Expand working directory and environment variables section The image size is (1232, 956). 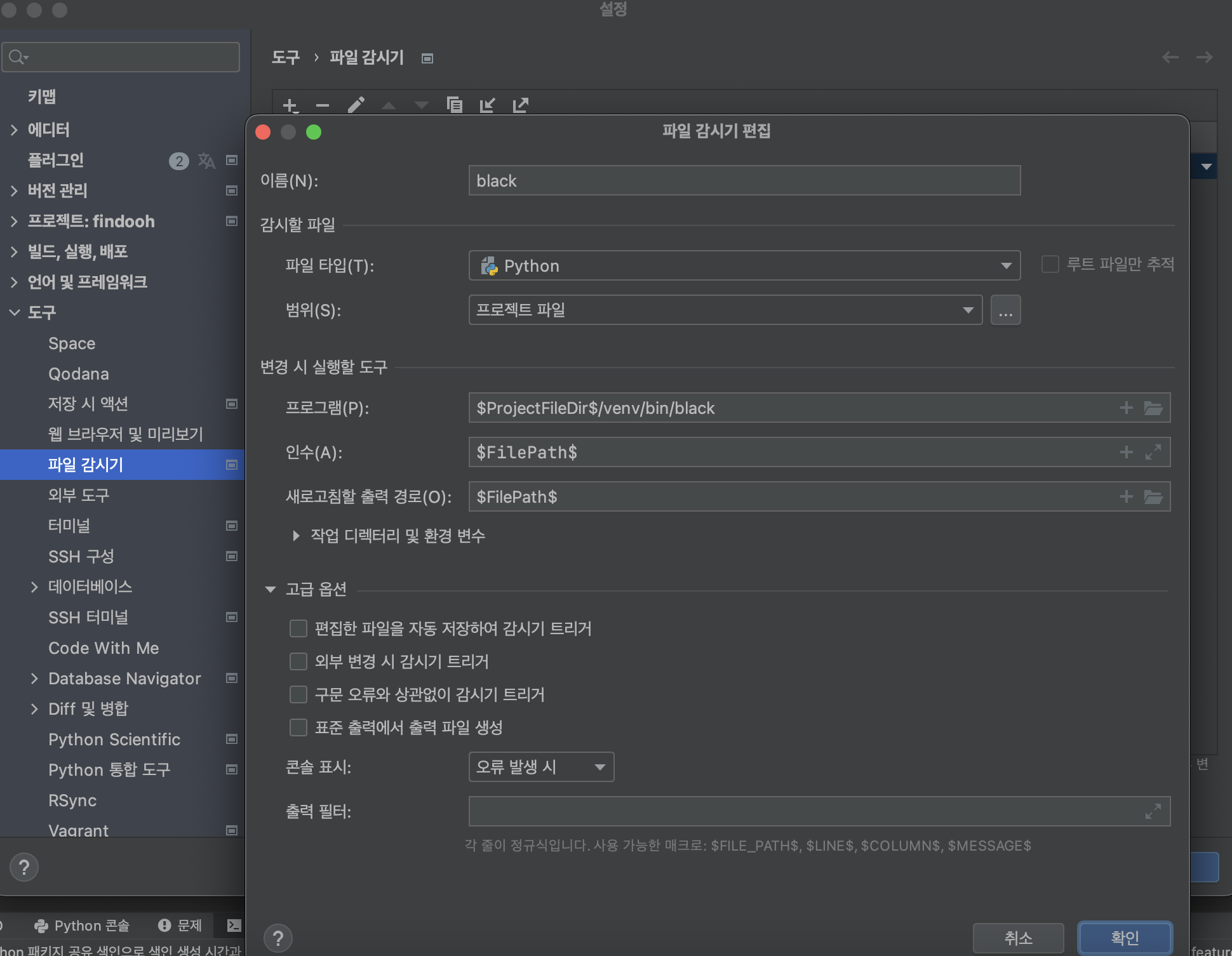[x=296, y=536]
